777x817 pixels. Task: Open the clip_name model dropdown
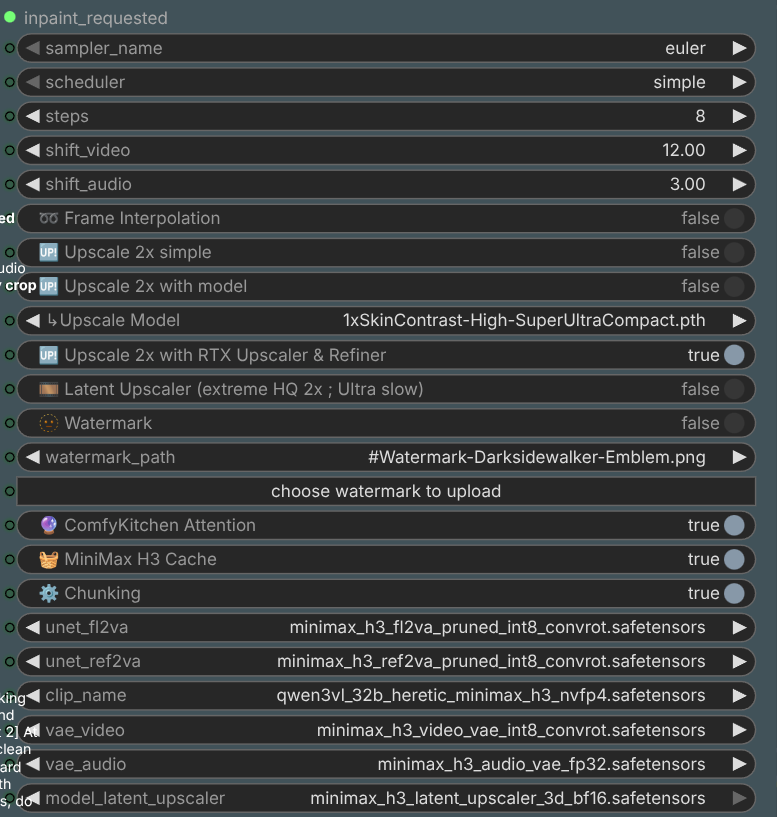click(x=386, y=696)
